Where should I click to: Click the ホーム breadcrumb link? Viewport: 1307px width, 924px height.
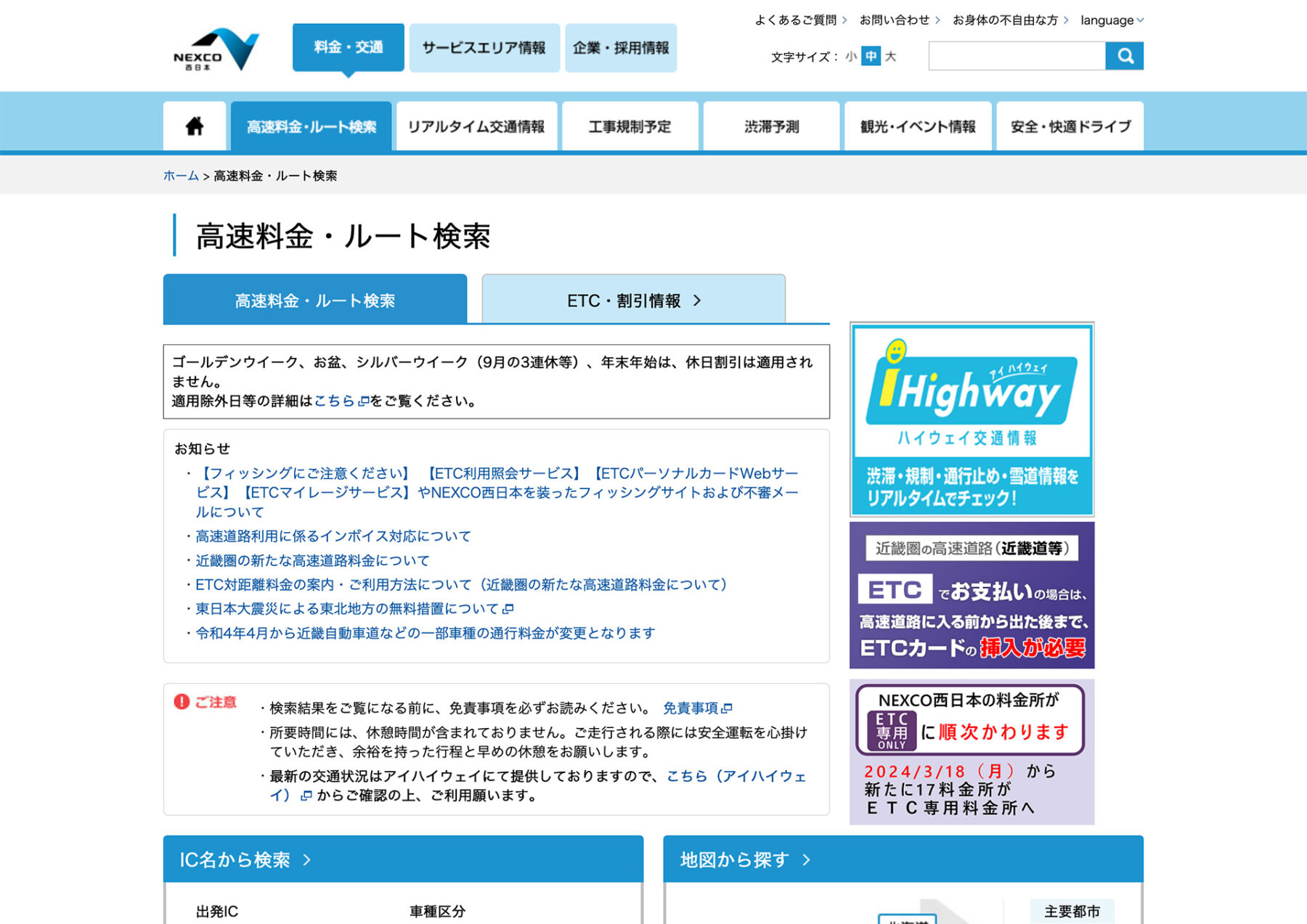tap(181, 176)
